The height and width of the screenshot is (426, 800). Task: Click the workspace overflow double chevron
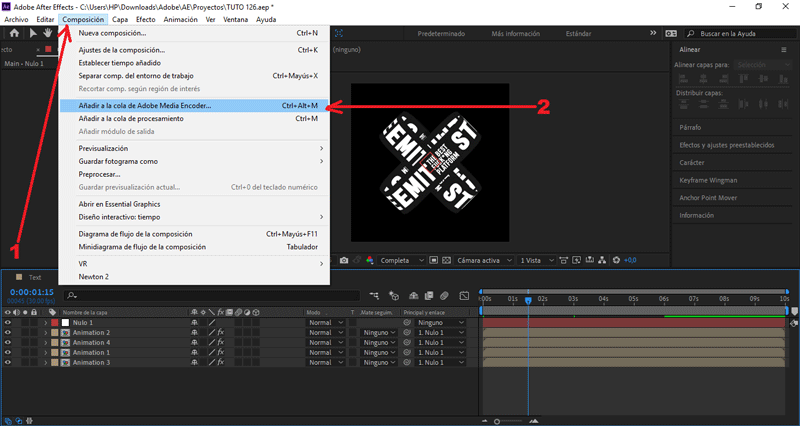tap(653, 33)
